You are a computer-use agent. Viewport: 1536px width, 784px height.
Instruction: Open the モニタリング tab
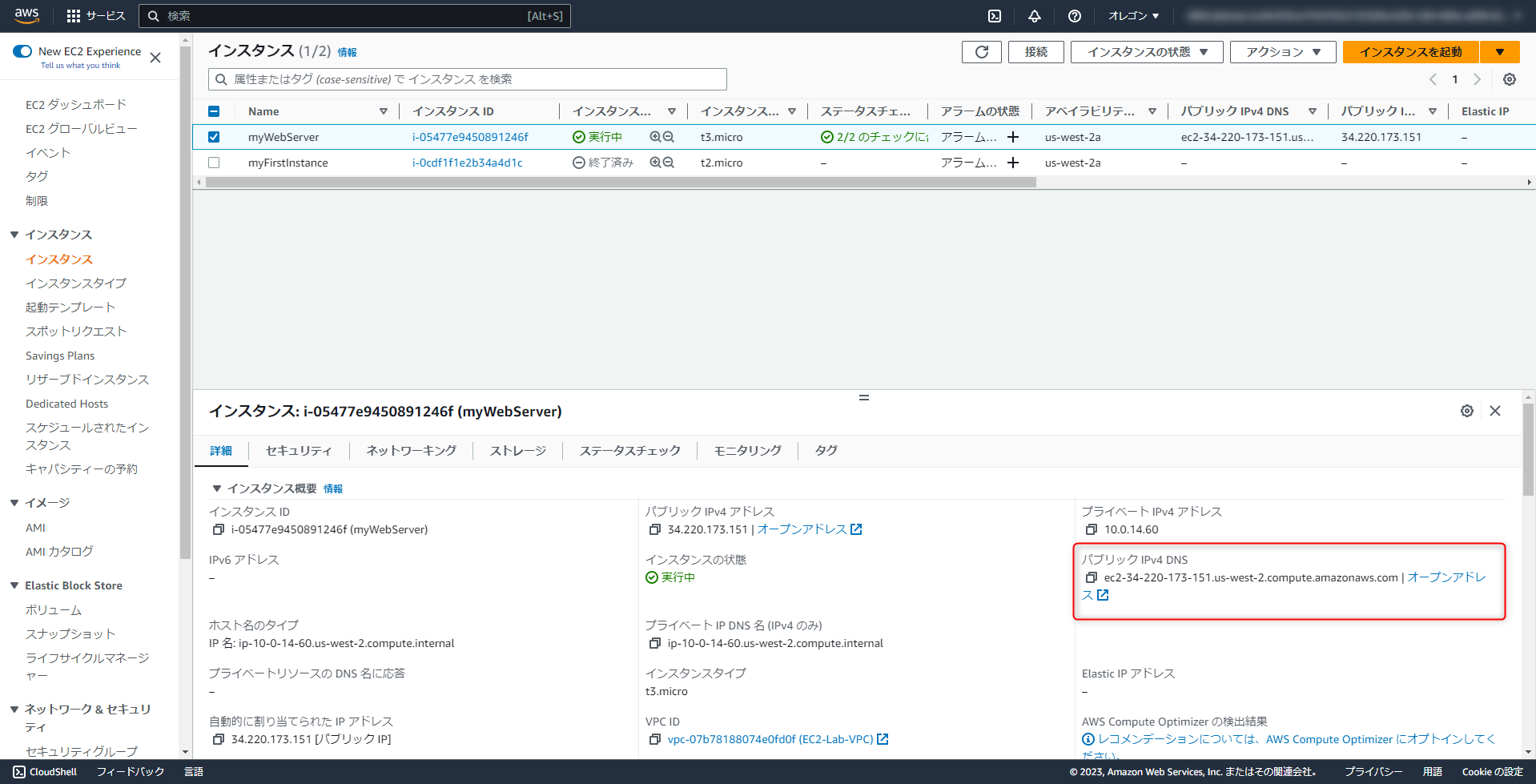[746, 451]
